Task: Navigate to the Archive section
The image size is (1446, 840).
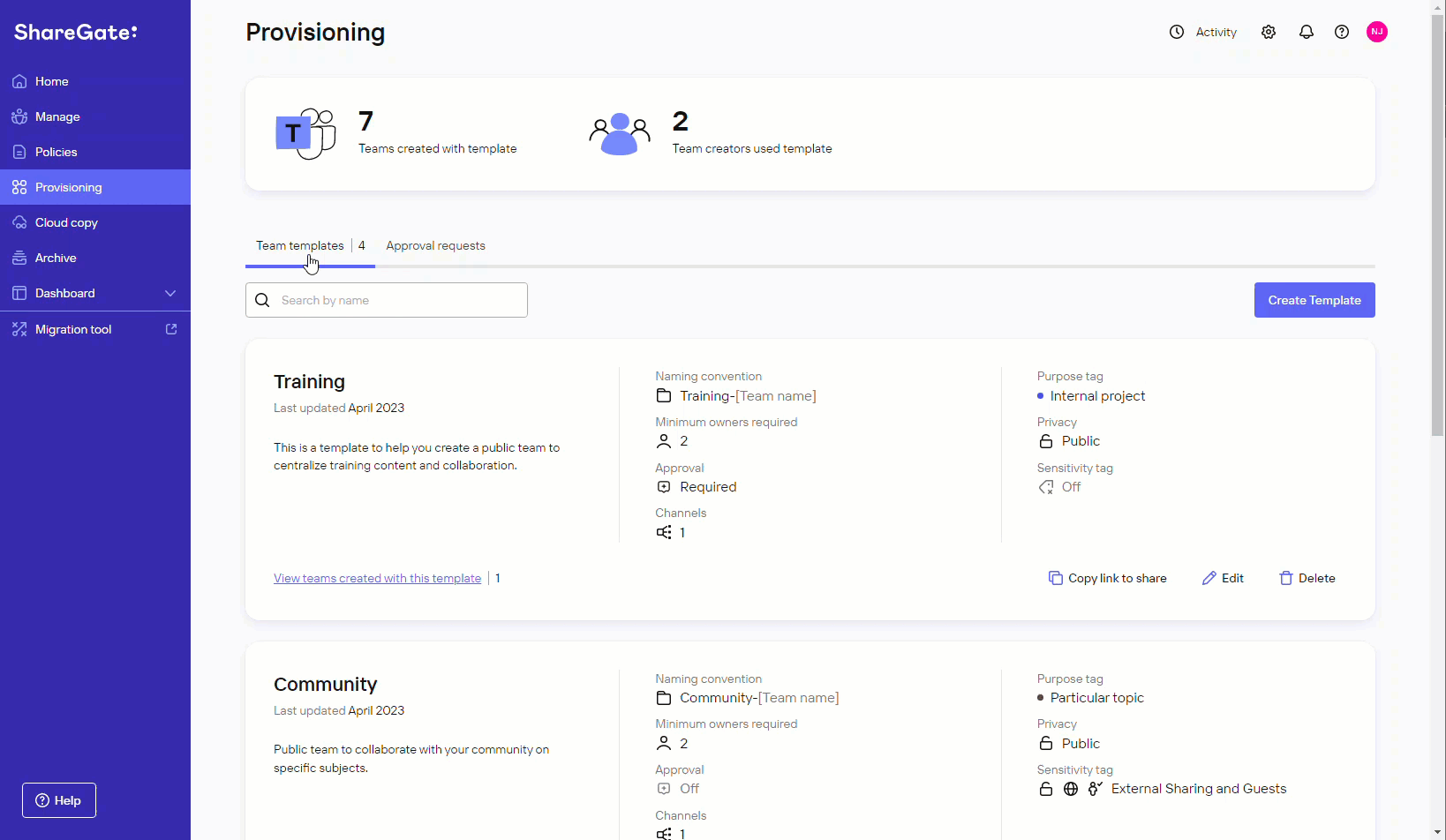Action: pos(95,258)
